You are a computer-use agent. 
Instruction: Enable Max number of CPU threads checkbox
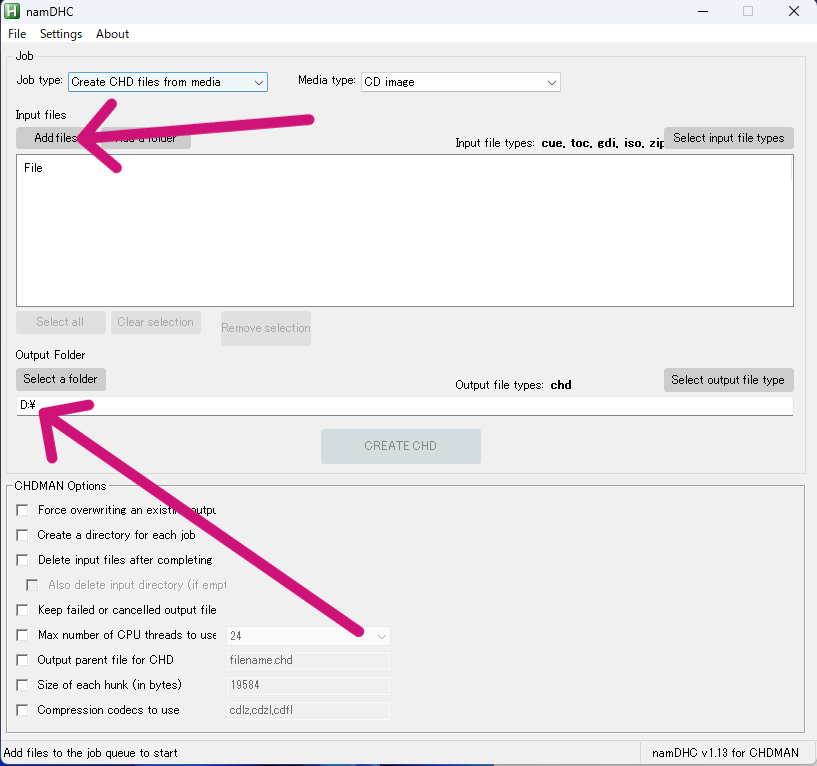pyautogui.click(x=22, y=635)
